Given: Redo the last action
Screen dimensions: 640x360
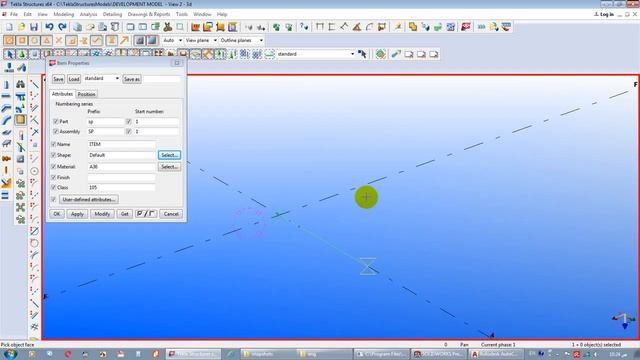Looking at the screenshot, I should [x=62, y=27].
